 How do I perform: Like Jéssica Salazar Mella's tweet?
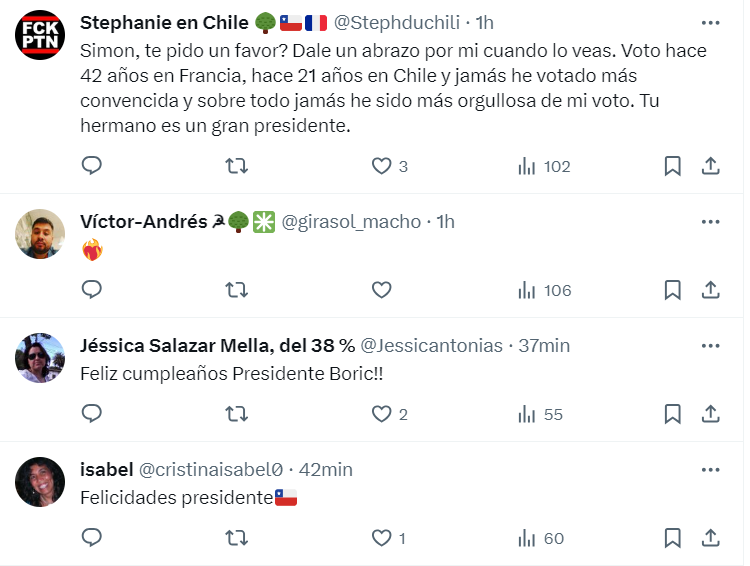click(382, 414)
